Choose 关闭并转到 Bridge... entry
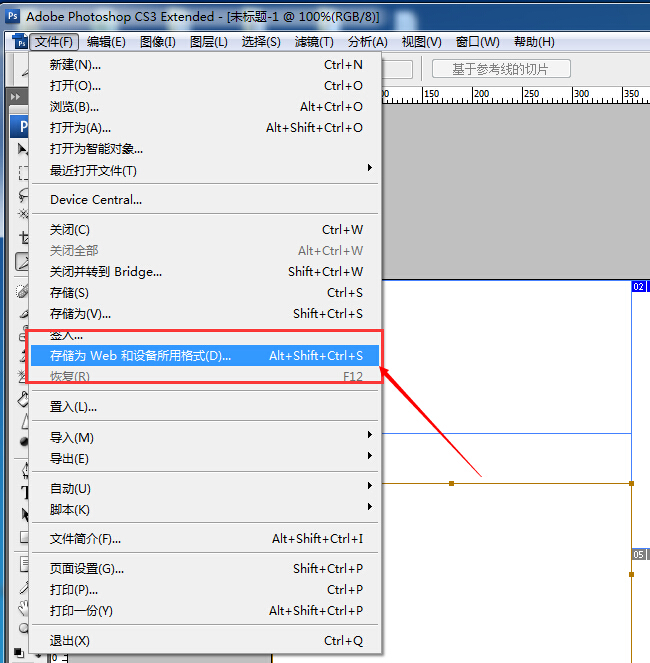This screenshot has width=650, height=663. click(x=206, y=271)
